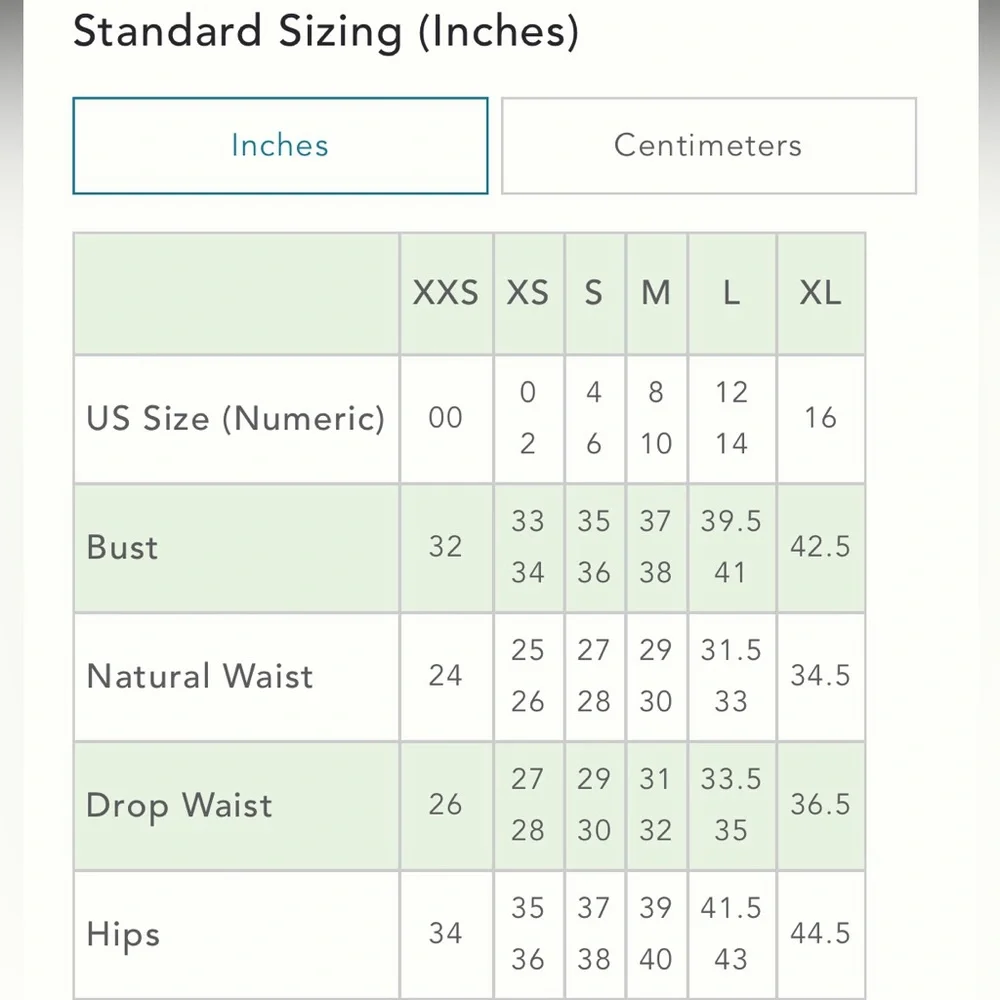Switch to the Inches tab
Screen dimensions: 1000x1000
[x=280, y=145]
